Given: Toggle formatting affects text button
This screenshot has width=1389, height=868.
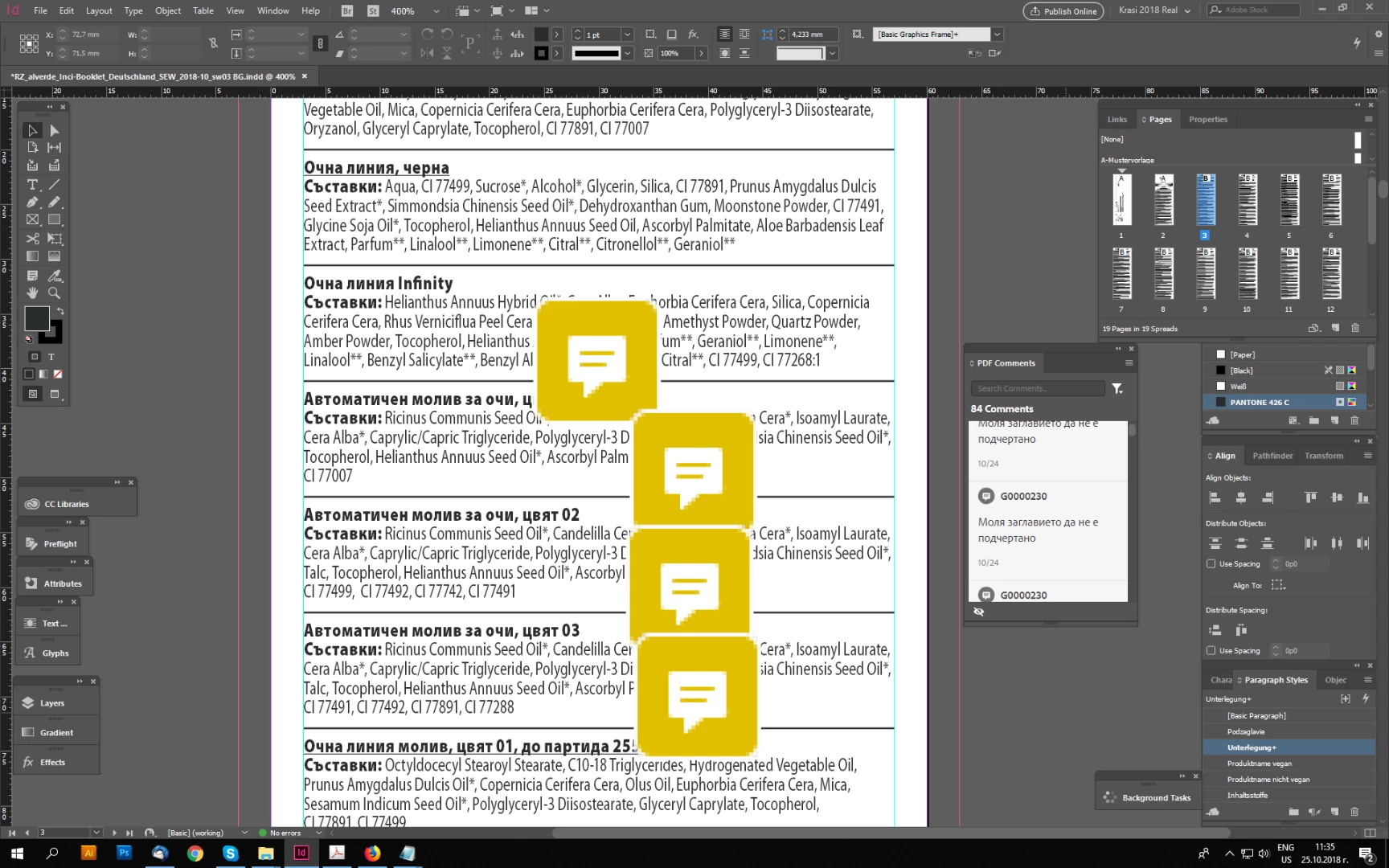Looking at the screenshot, I should point(51,357).
